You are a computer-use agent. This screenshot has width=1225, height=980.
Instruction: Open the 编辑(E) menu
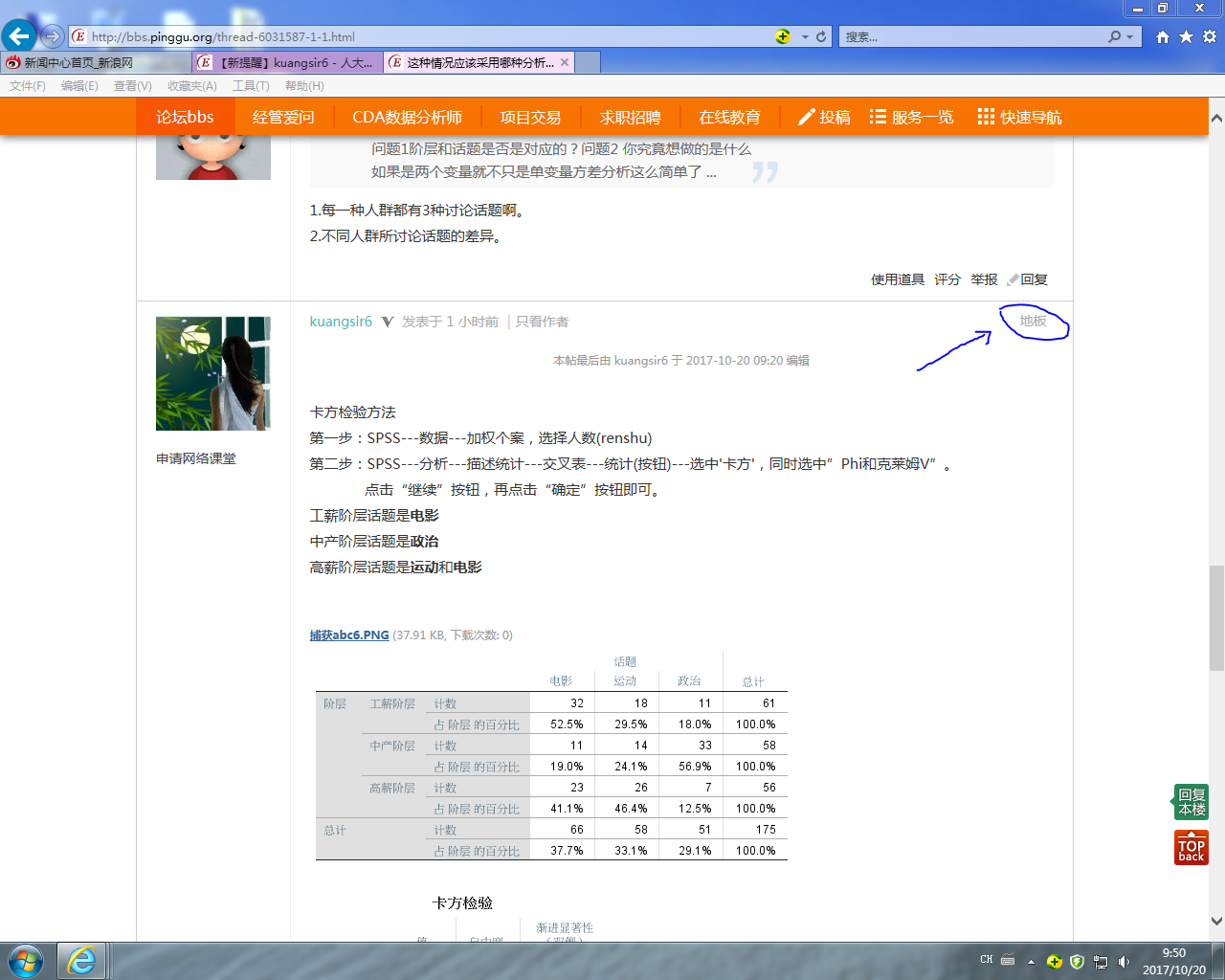[x=79, y=85]
